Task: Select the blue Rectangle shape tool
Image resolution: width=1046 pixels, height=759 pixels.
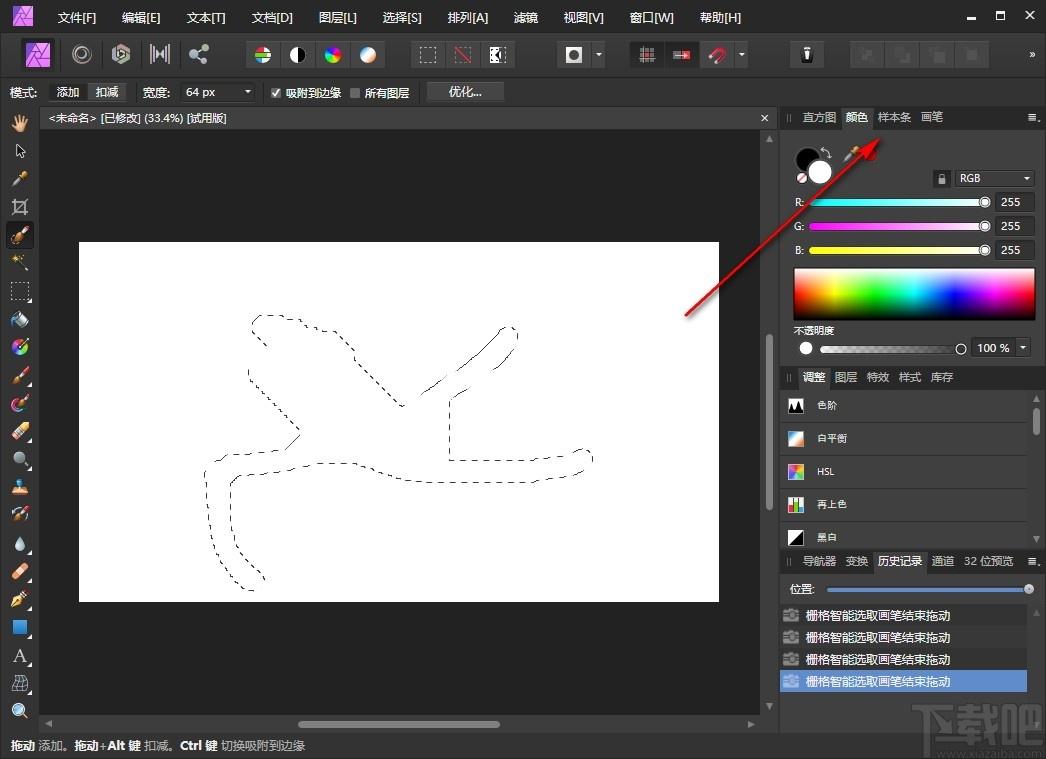Action: (x=20, y=627)
